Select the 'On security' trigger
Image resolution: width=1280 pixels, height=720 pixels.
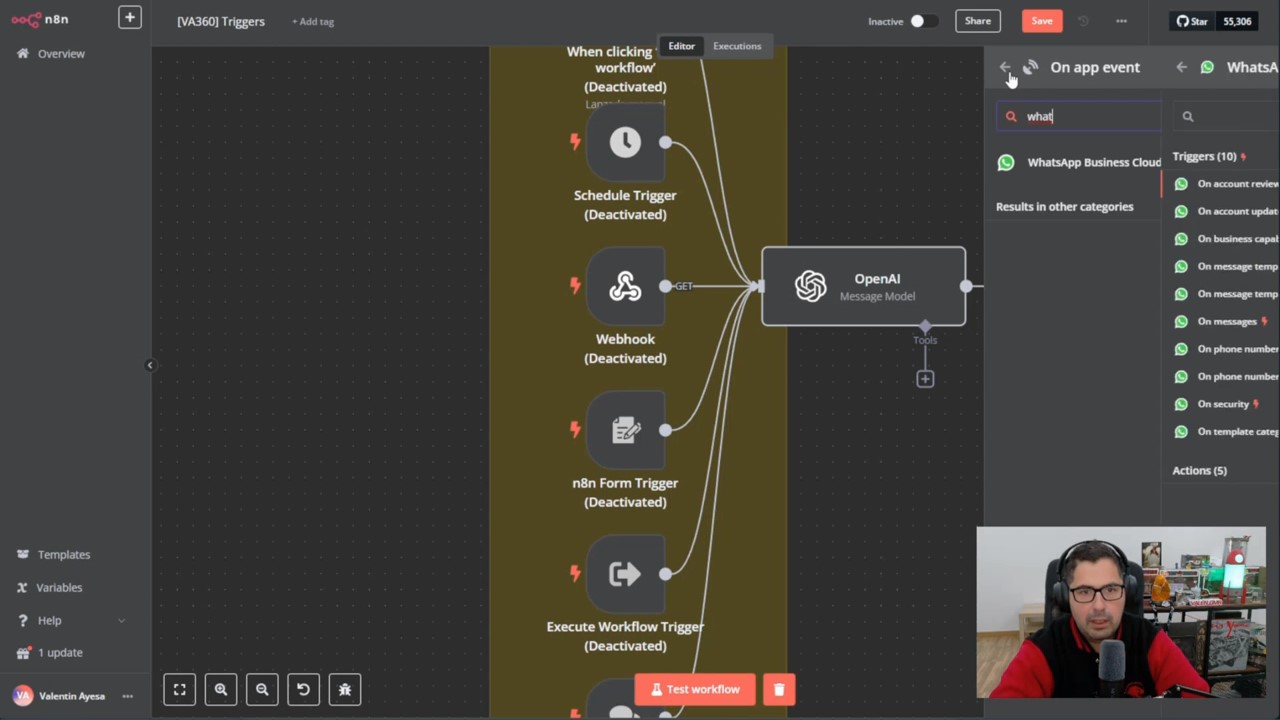pos(1226,404)
